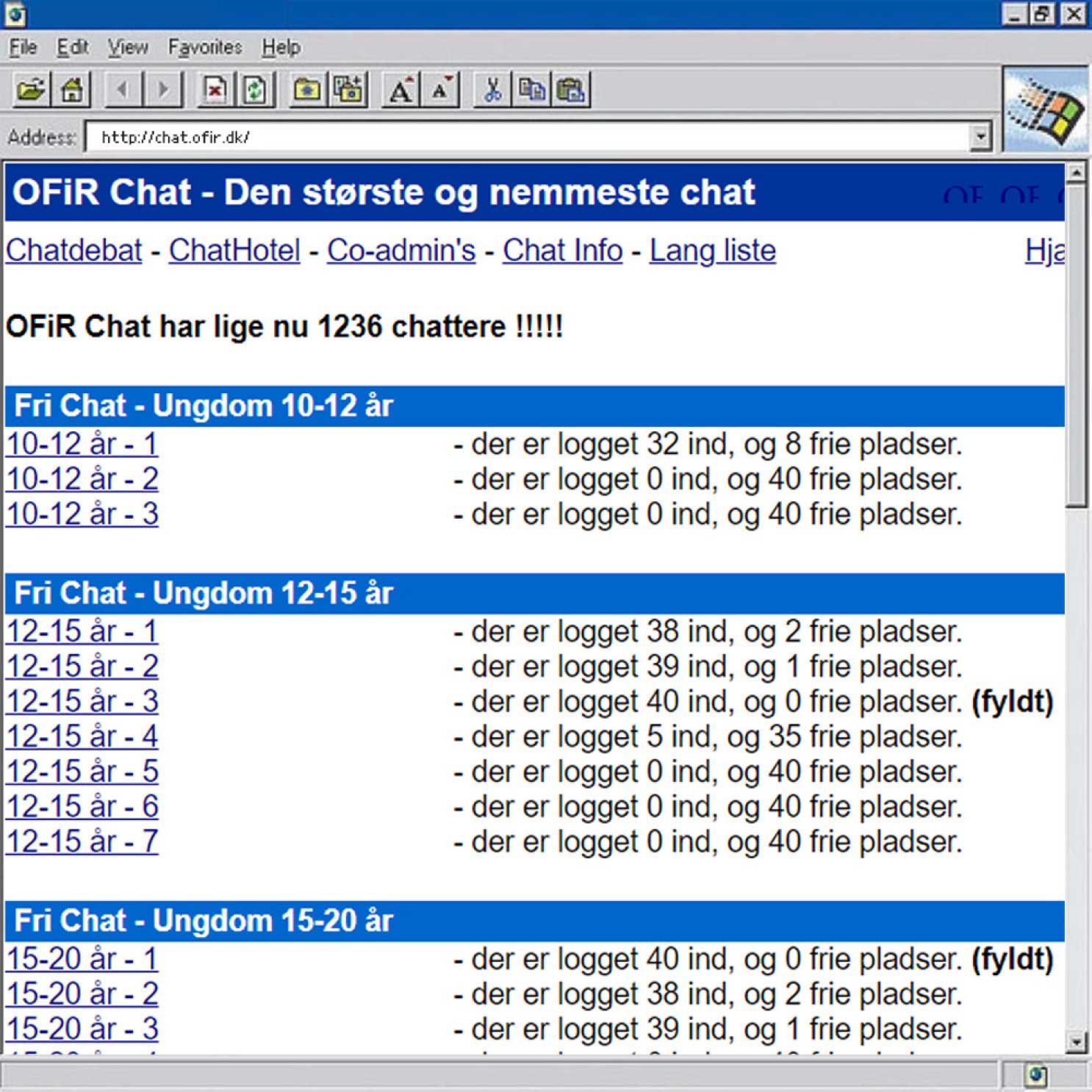Open the Favorites menu

pyautogui.click(x=205, y=48)
